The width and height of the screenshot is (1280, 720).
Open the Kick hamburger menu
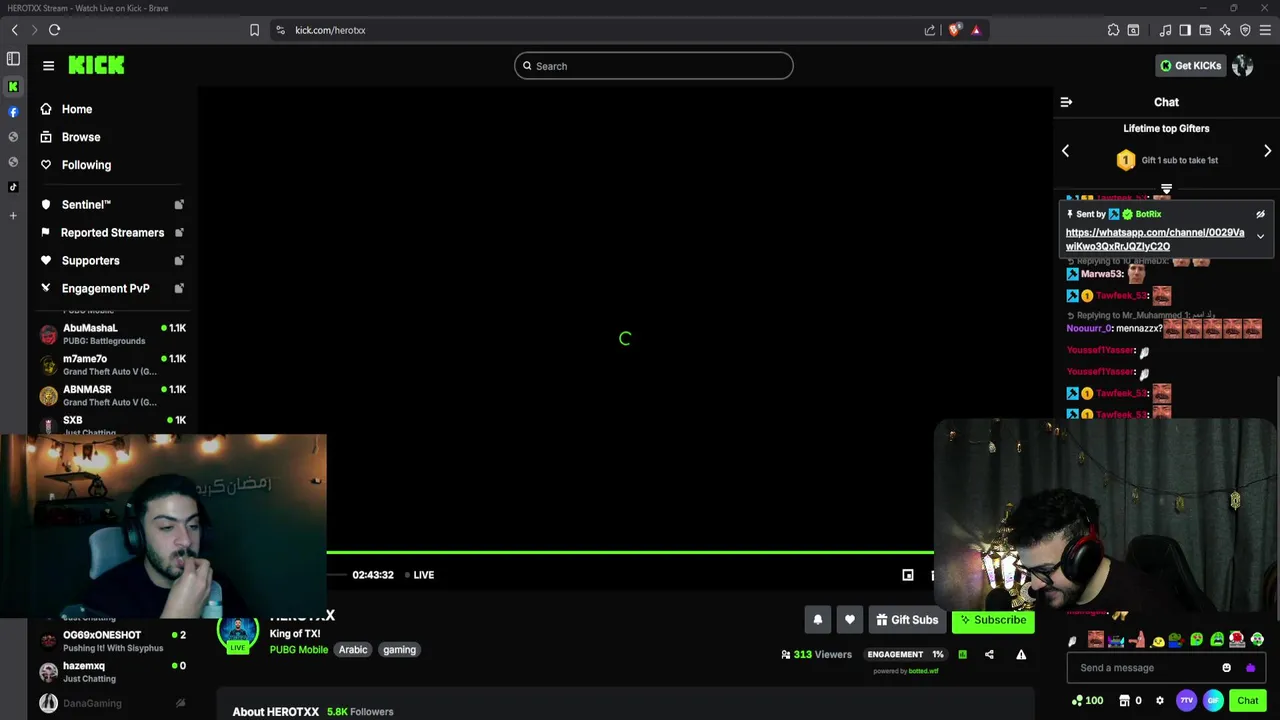[x=48, y=65]
